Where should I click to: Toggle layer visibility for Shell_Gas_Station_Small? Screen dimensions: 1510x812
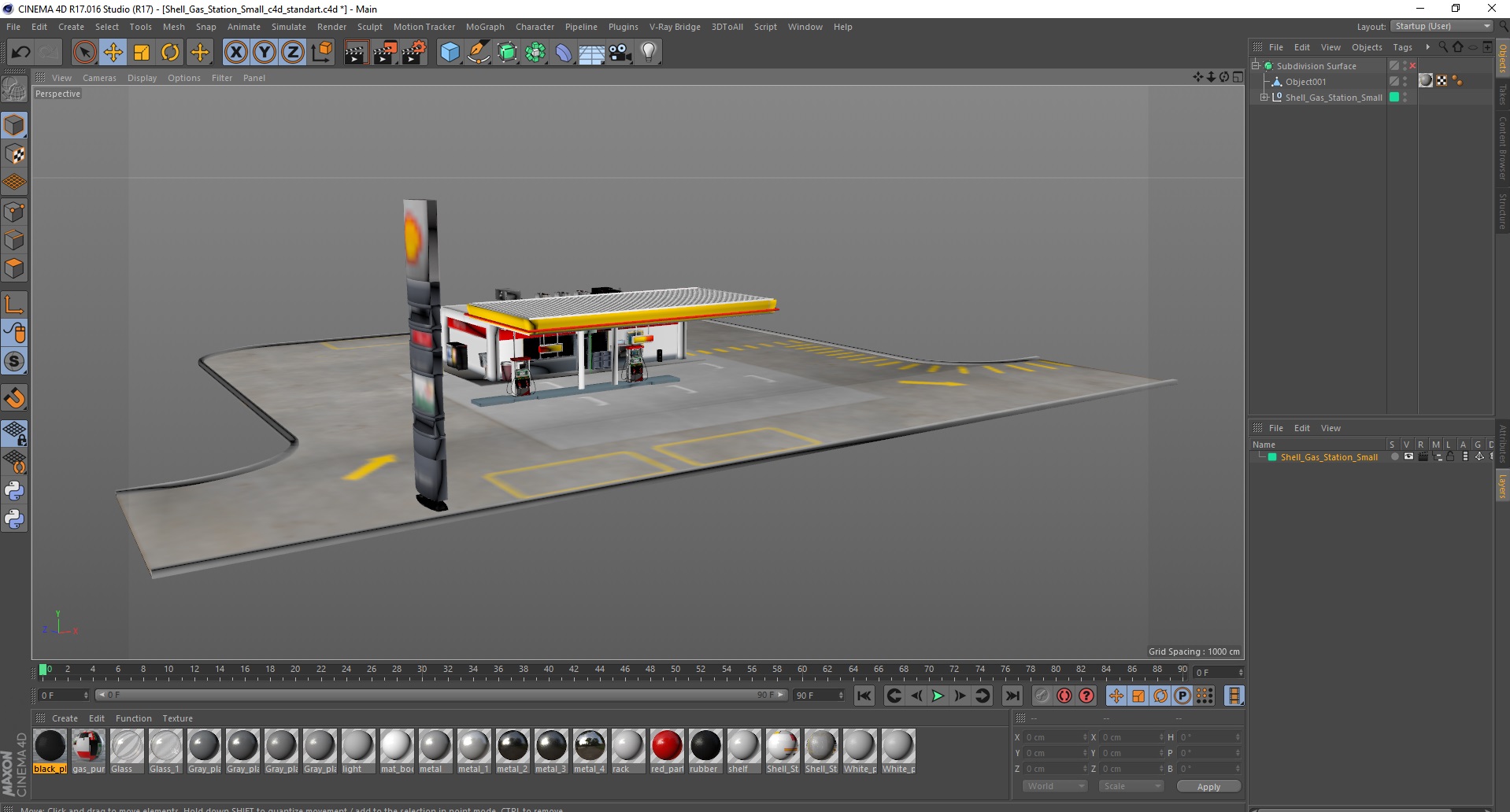[1408, 457]
